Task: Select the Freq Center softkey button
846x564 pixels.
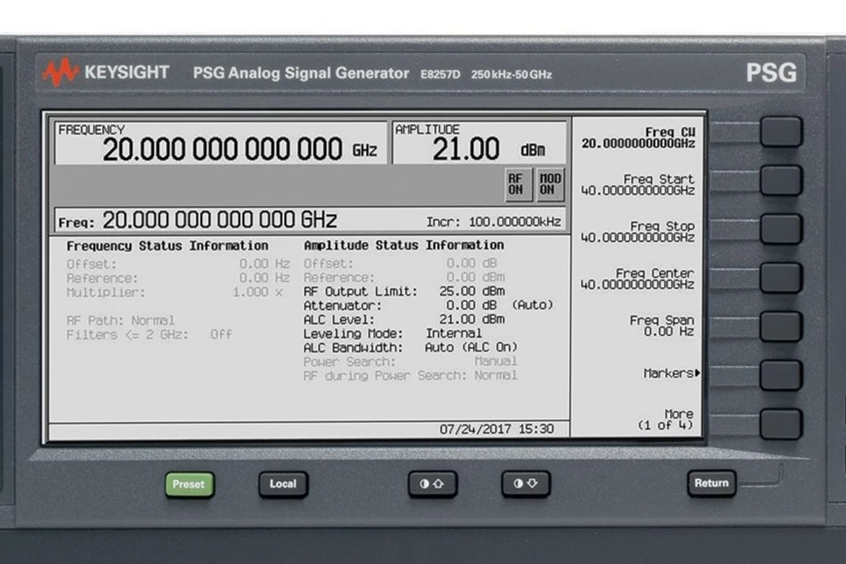Action: 781,277
